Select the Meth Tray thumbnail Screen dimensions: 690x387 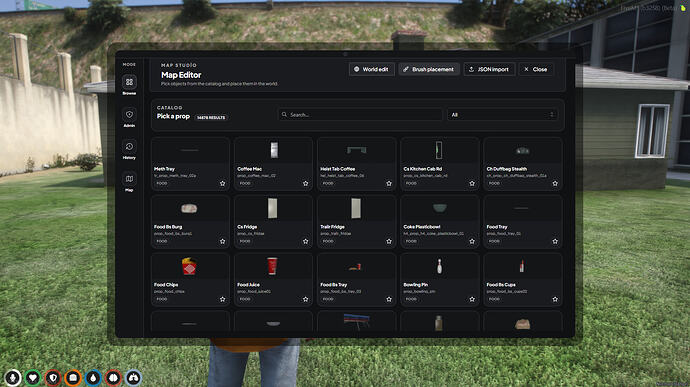coord(190,150)
